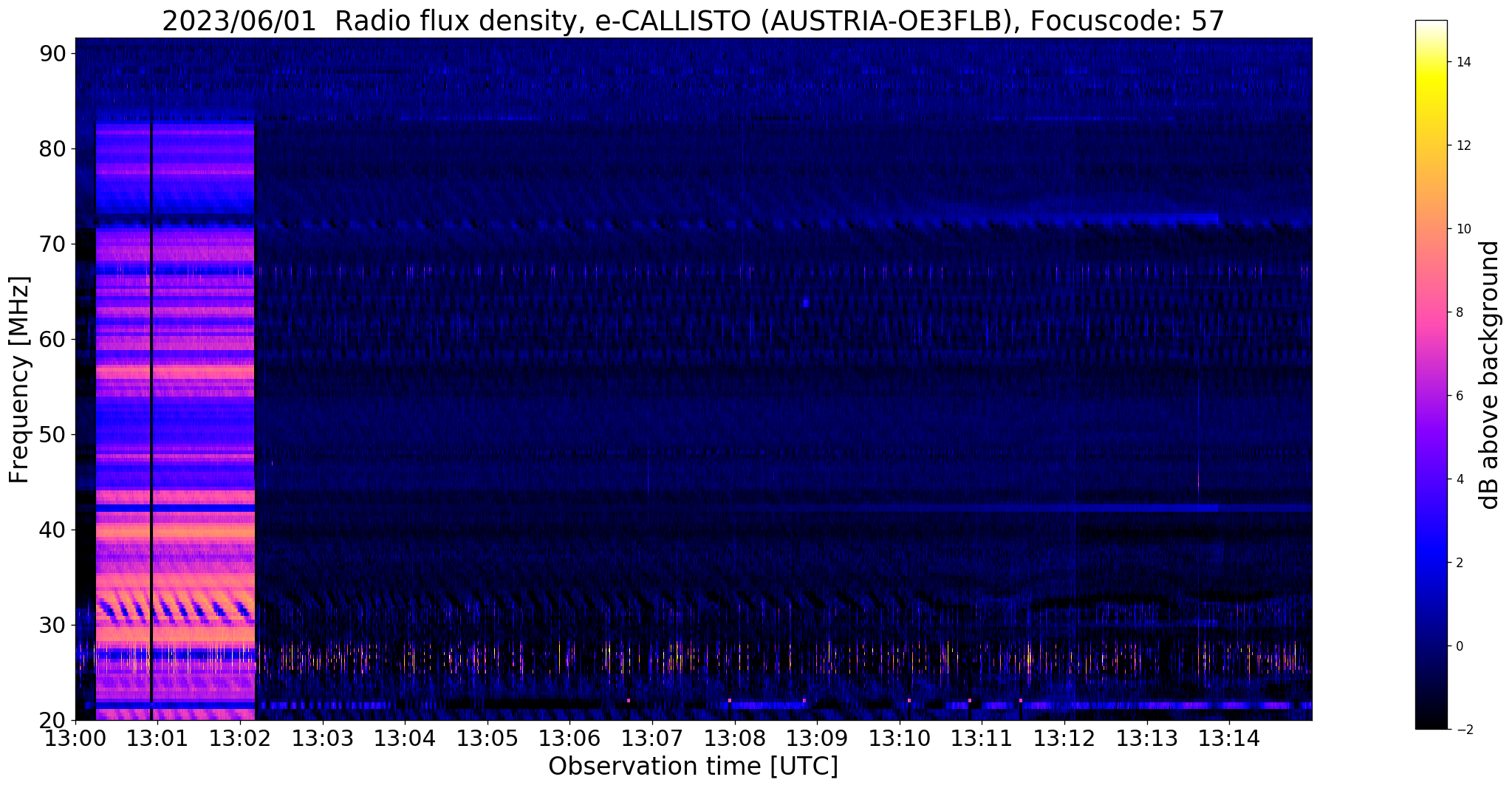1512x788 pixels.
Task: Click the 30 MHz frequency tick label
Action: (x=52, y=626)
